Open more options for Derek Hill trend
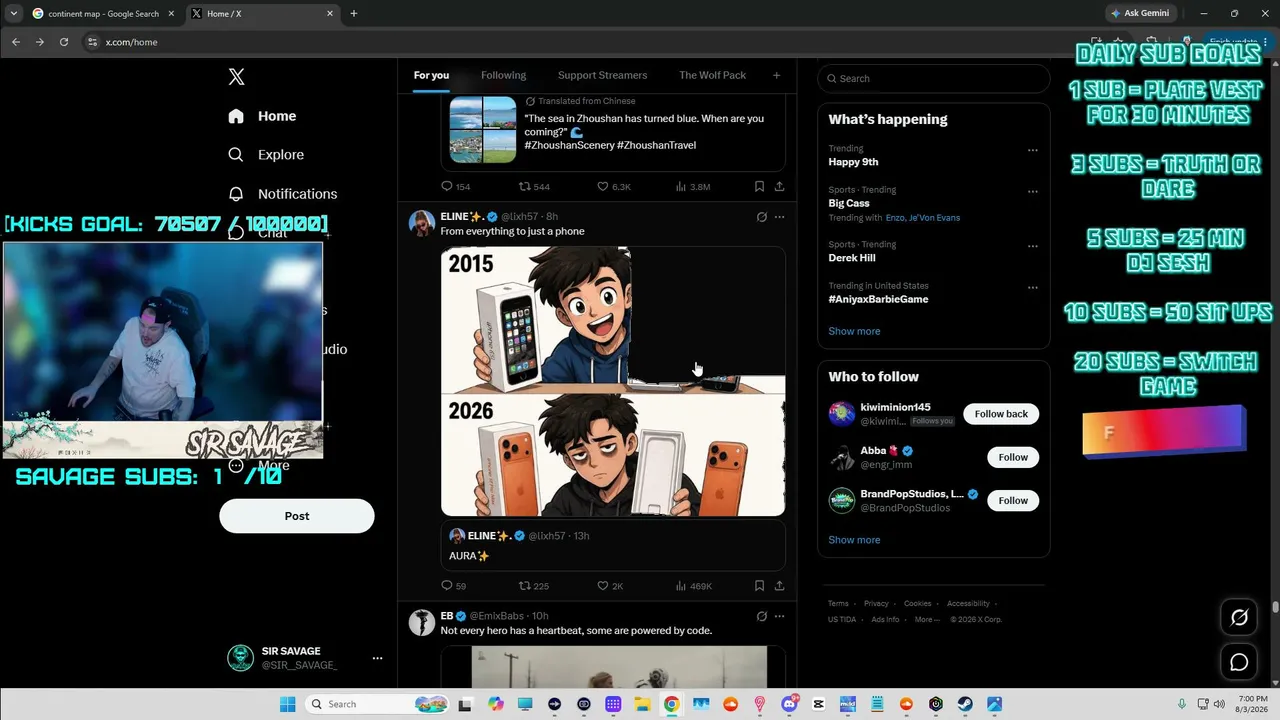 tap(1032, 246)
